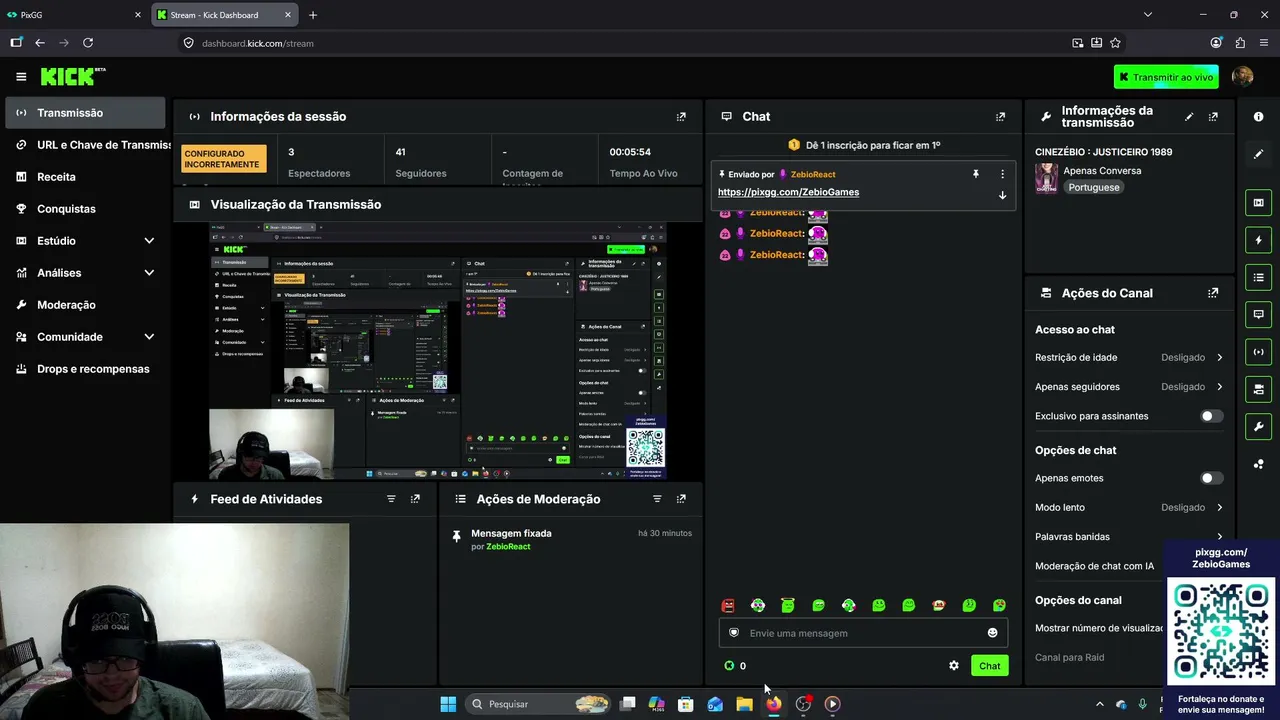
Task: Open the Kick hamburger menu
Action: pos(21,77)
